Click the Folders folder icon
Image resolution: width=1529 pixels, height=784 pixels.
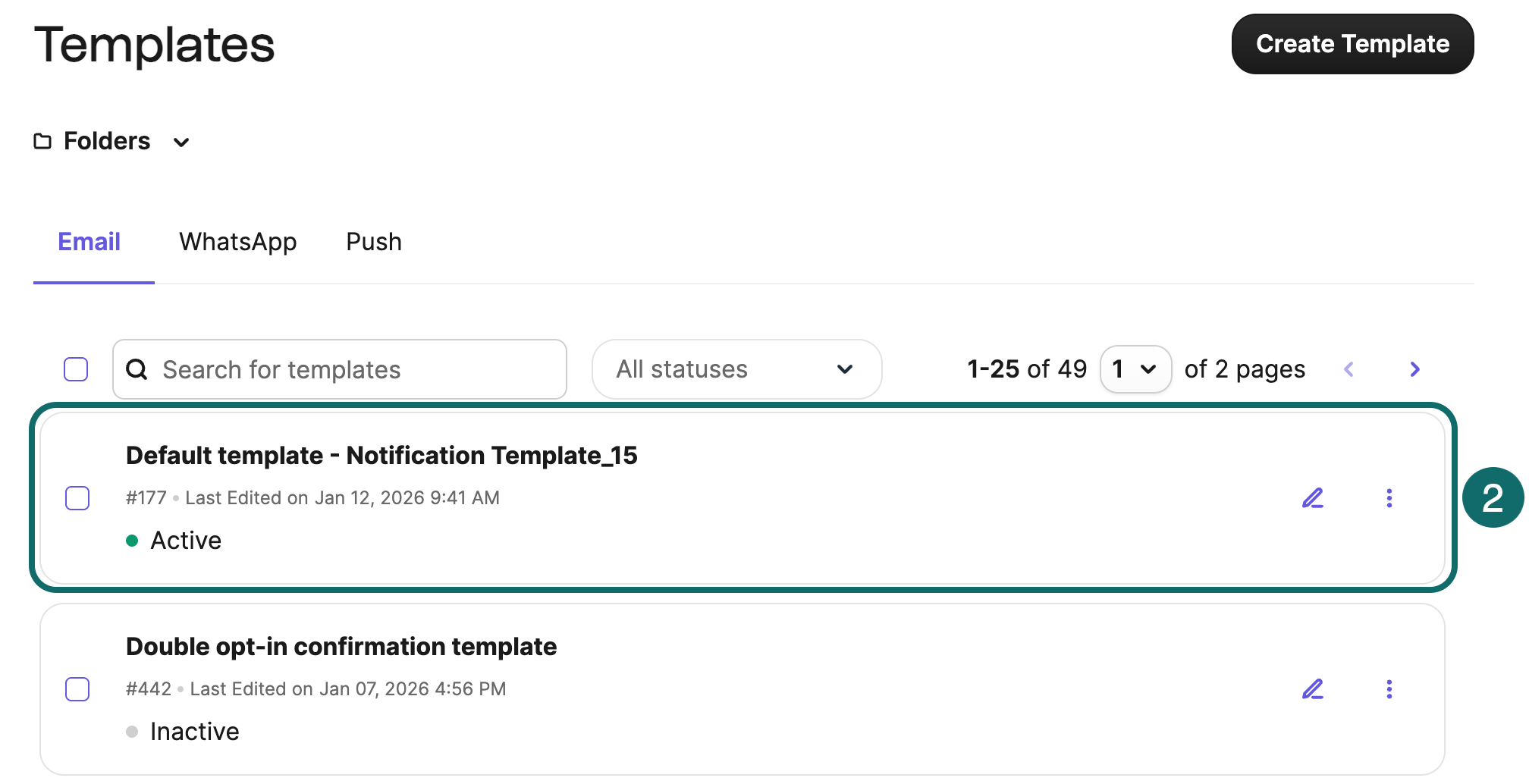42,141
